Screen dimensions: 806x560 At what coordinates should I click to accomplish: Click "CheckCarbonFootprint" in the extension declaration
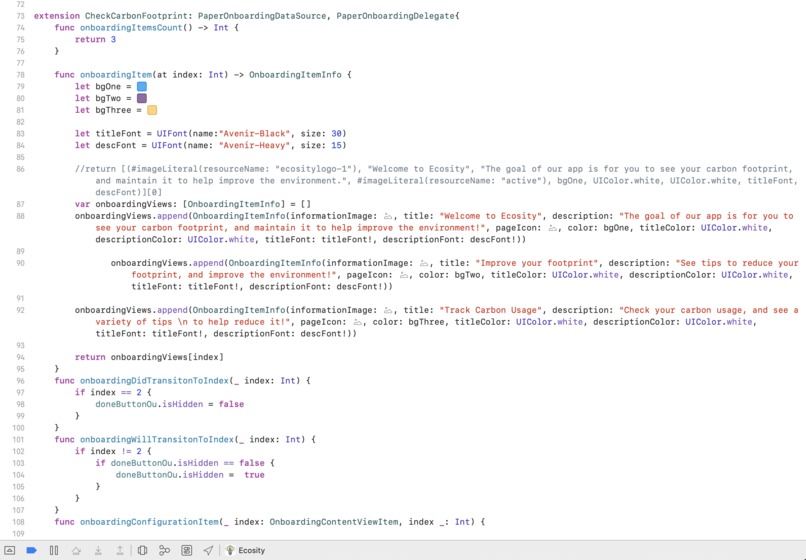click(136, 16)
